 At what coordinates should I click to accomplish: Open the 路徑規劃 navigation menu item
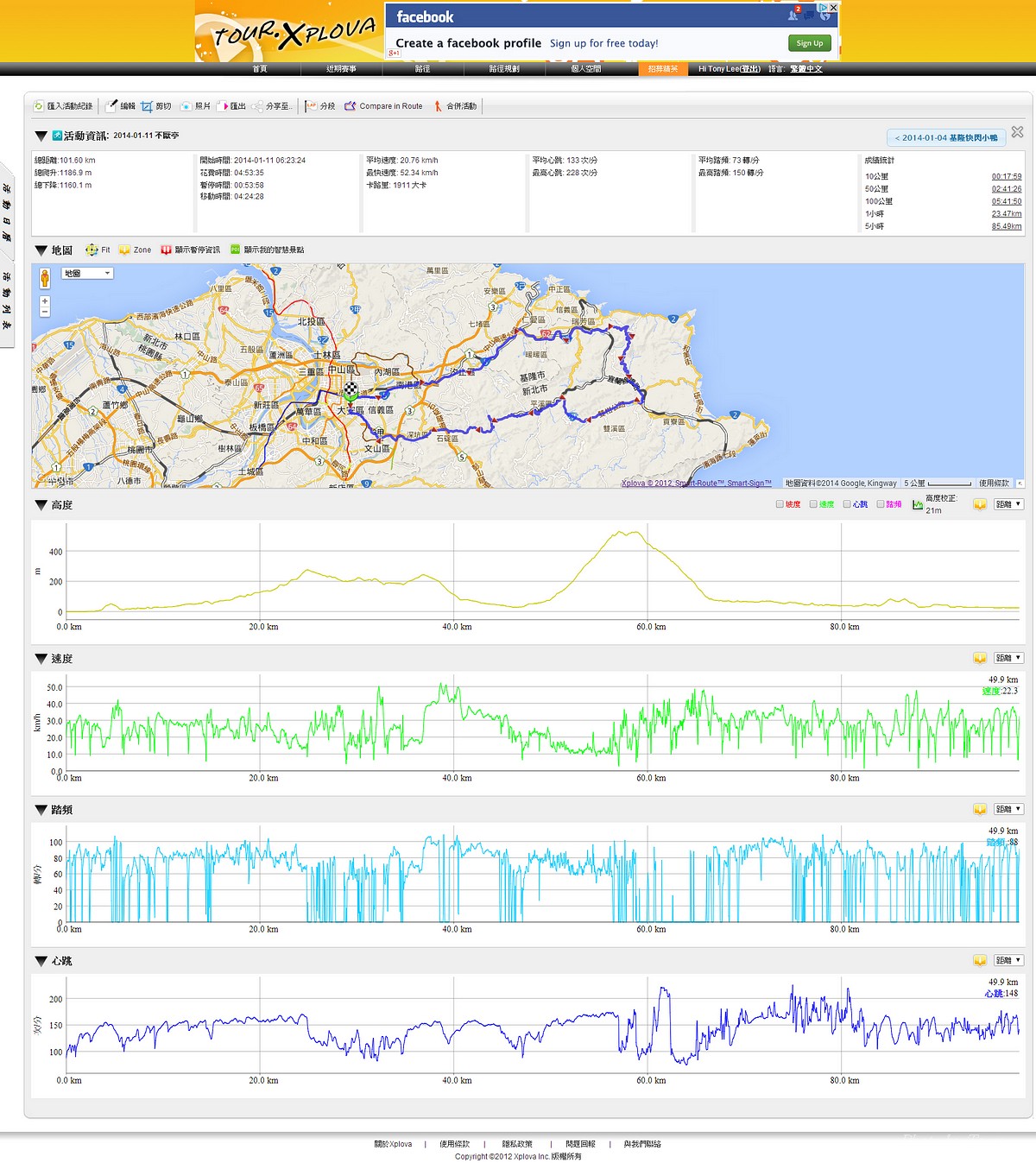point(504,69)
